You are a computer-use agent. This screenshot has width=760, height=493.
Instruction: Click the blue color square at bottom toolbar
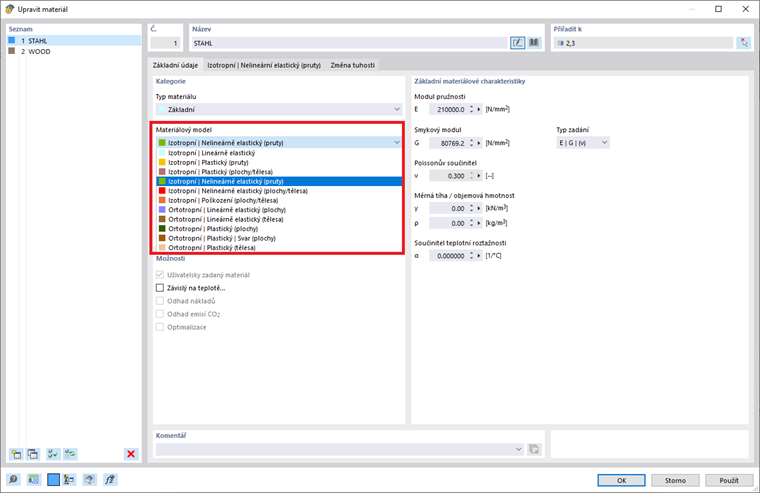click(x=53, y=480)
